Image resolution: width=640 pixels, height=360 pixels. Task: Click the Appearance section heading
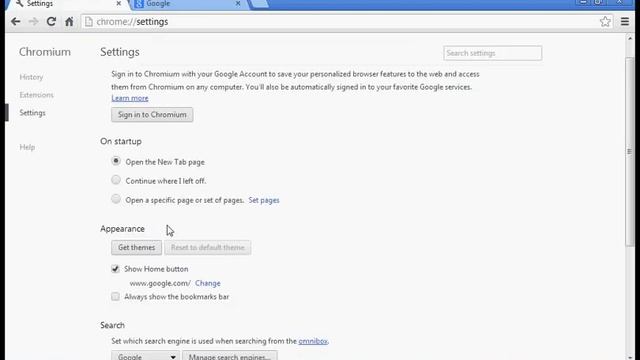pyautogui.click(x=122, y=229)
